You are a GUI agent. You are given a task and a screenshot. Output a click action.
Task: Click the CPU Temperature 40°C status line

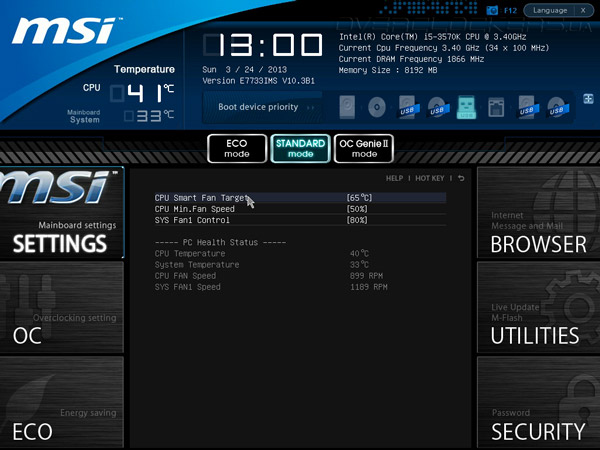(262, 253)
